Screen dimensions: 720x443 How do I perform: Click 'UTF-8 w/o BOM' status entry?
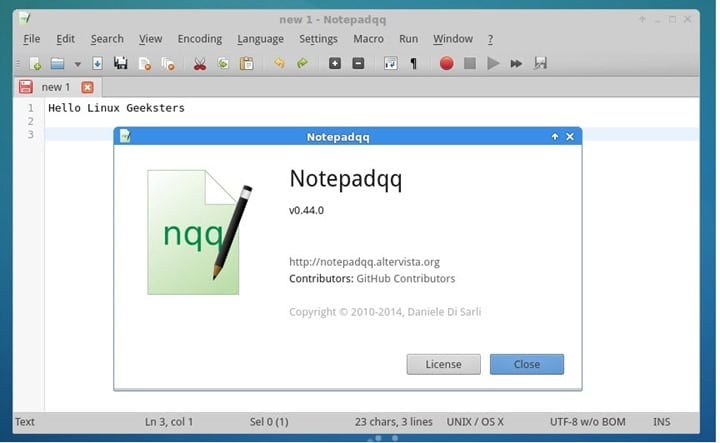point(588,422)
